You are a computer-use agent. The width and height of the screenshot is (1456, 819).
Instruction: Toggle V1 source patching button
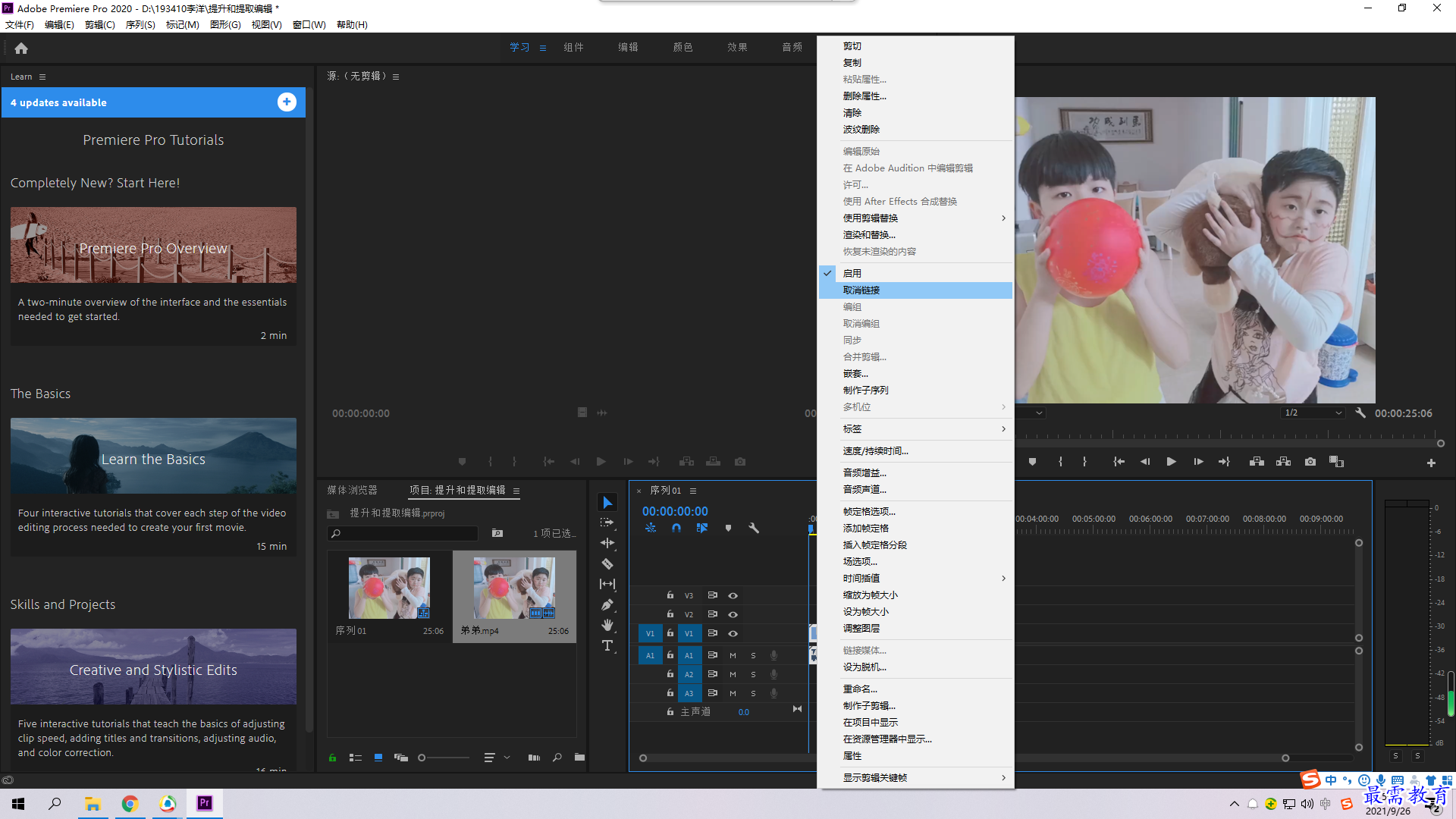[650, 633]
